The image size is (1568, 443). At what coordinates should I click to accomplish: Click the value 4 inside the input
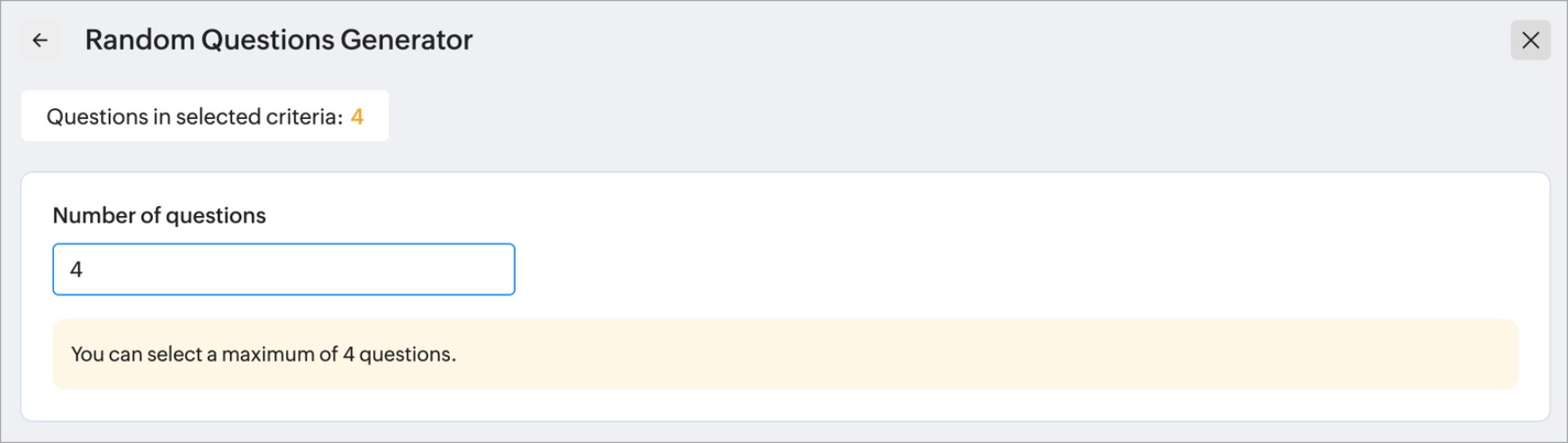tap(76, 270)
